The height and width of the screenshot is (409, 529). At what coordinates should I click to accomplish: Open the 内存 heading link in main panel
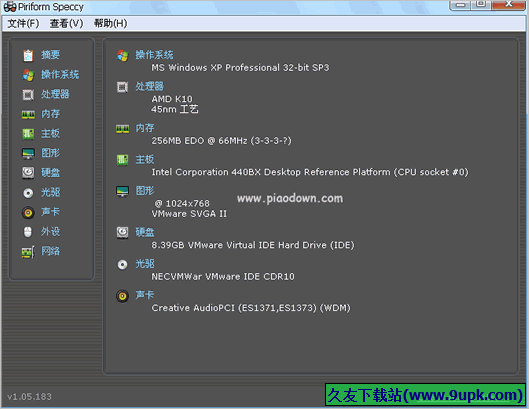click(145, 128)
